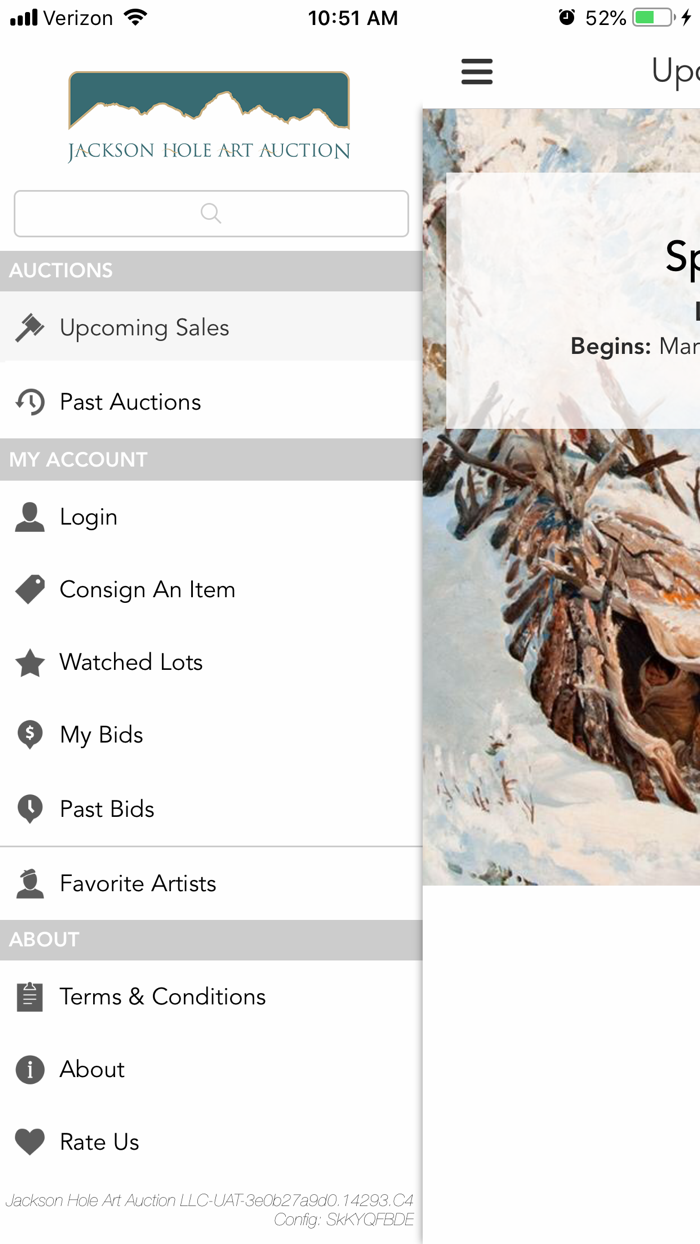Open the Past Auctions menu entry
Screen dimensions: 700x1244
[x=130, y=401]
